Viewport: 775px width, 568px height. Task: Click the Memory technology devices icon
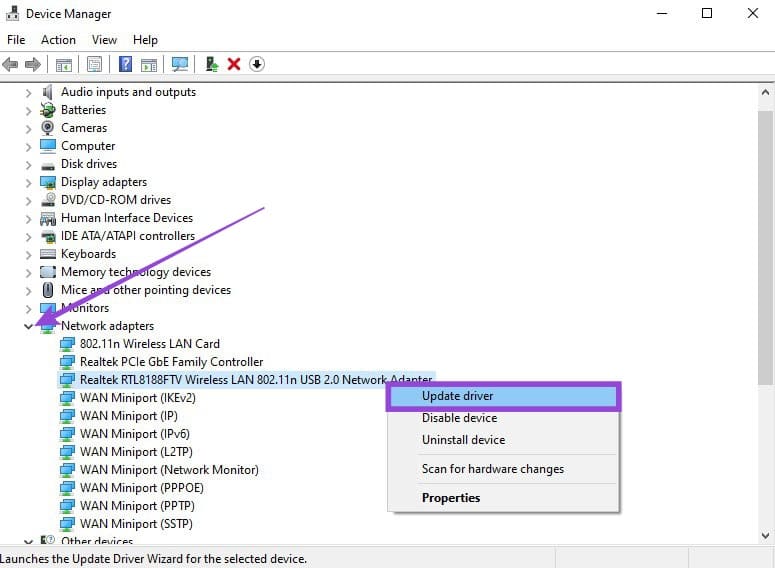(48, 272)
